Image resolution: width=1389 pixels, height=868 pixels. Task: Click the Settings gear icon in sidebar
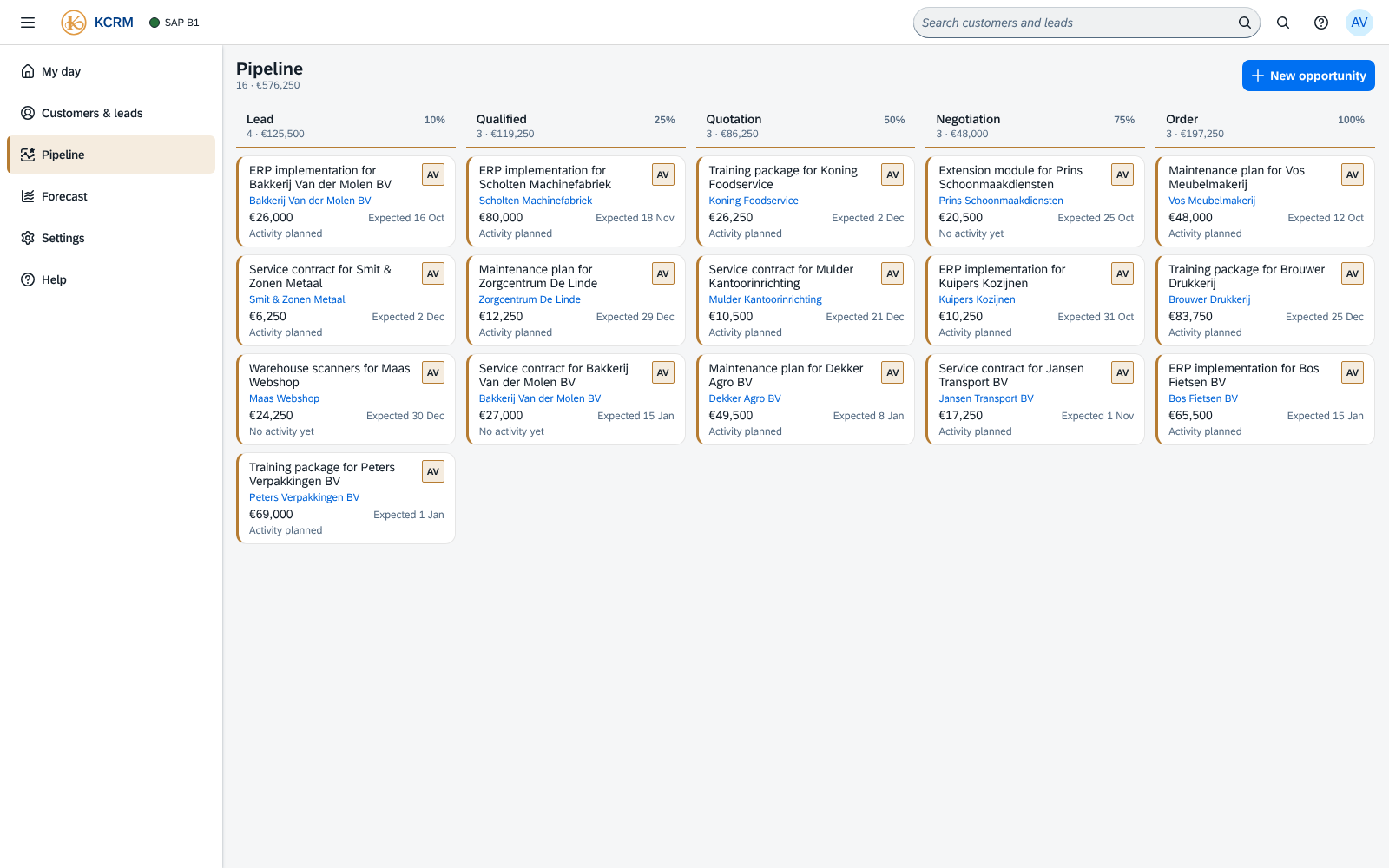pos(28,238)
